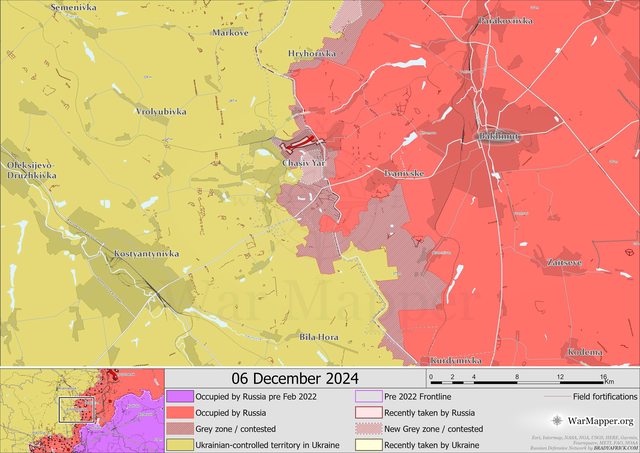Image resolution: width=640 pixels, height=453 pixels.
Task: Click the yellow Ukrainian-controlled territory legend swatch
Action: (179, 444)
